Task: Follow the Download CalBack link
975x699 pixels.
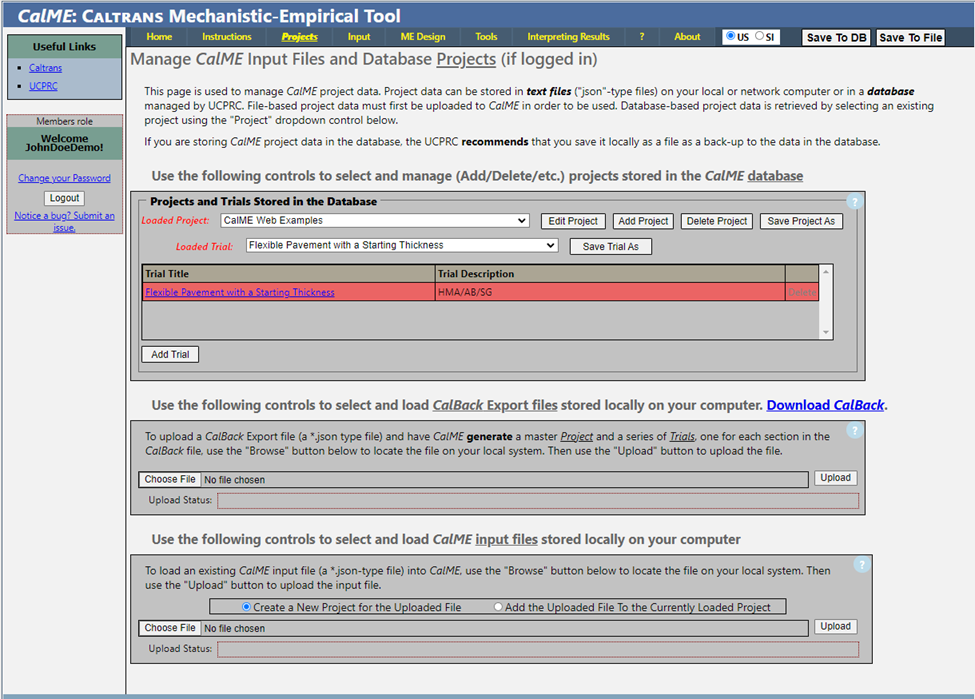Action: (x=826, y=405)
